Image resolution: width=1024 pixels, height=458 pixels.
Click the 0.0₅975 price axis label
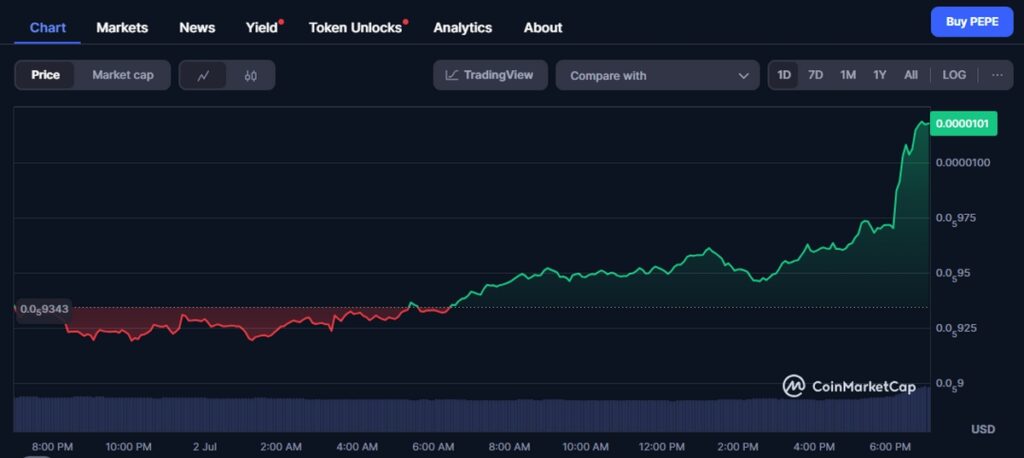[956, 218]
